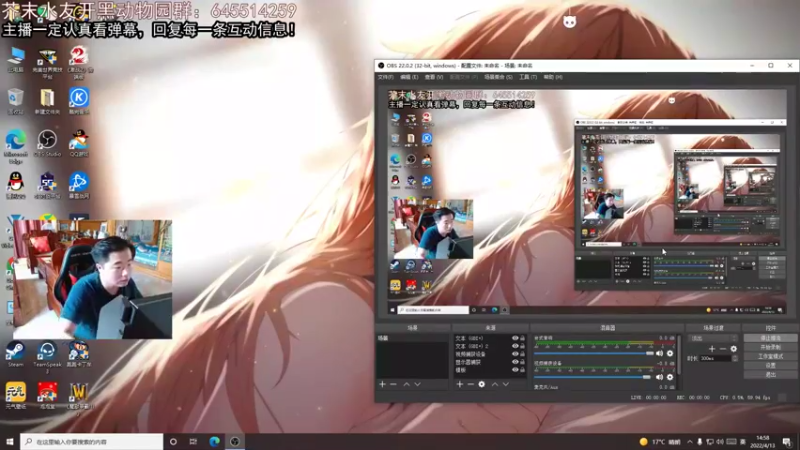
Task: Open the Microsoft Edge desktop shortcut
Action: [x=15, y=146]
